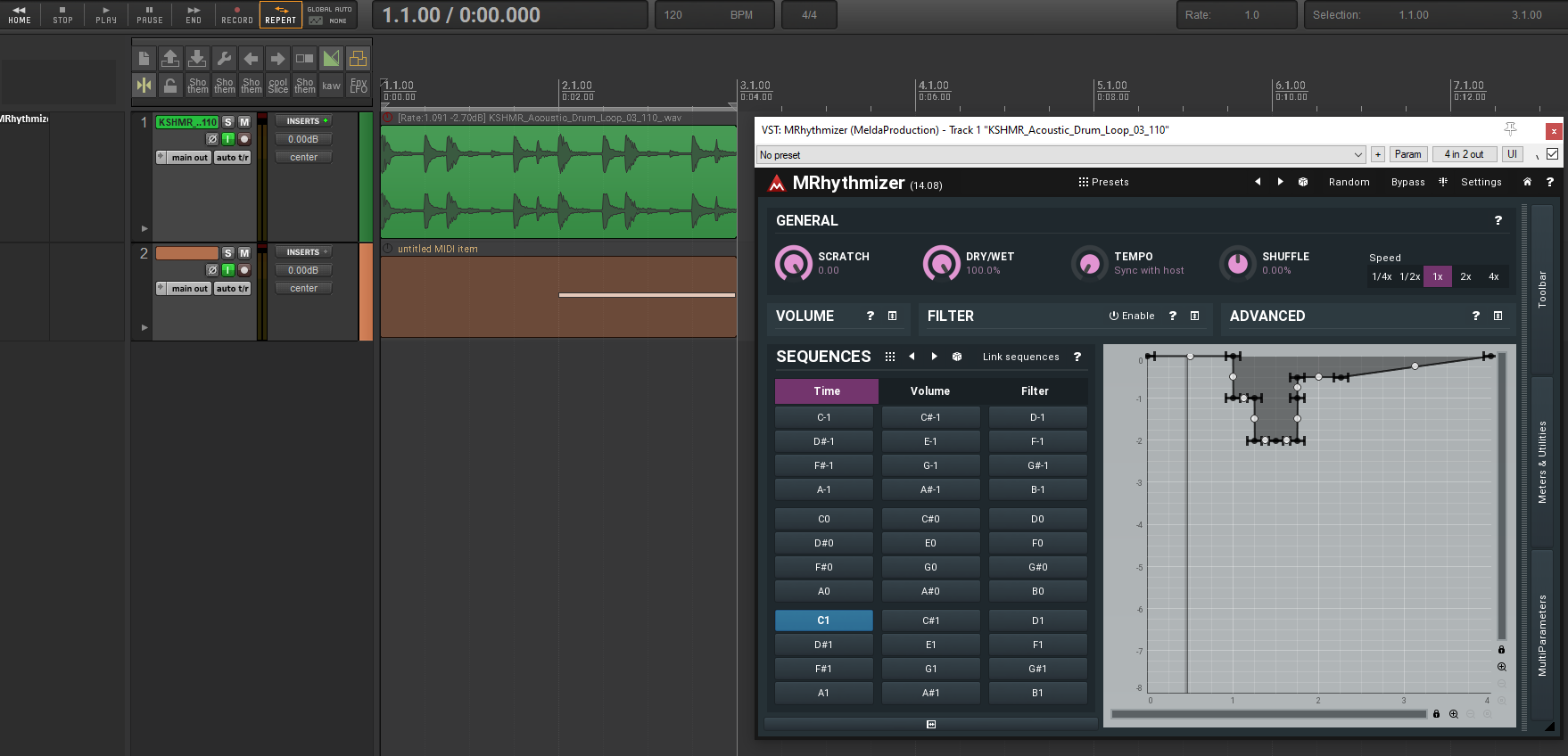Set Speed to 1/2x

pos(1409,276)
